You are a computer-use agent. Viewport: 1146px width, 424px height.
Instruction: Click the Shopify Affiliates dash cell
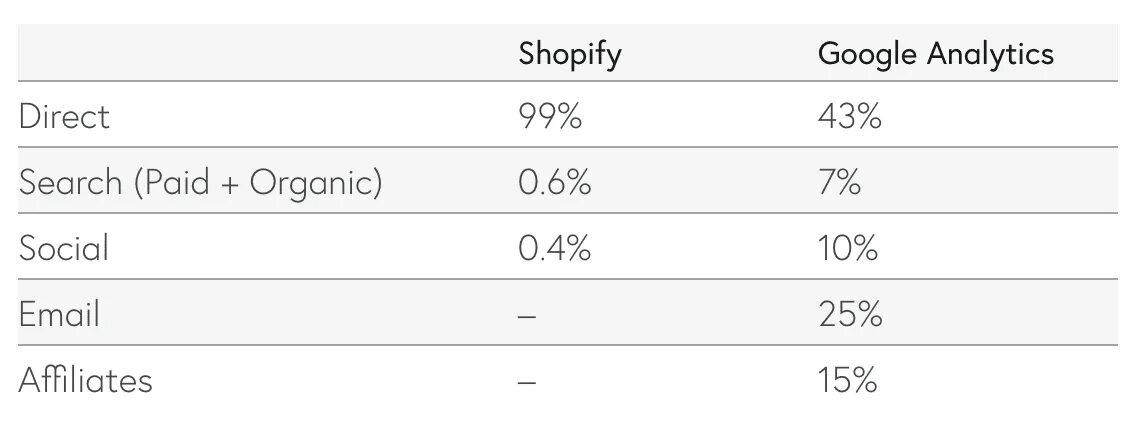527,382
